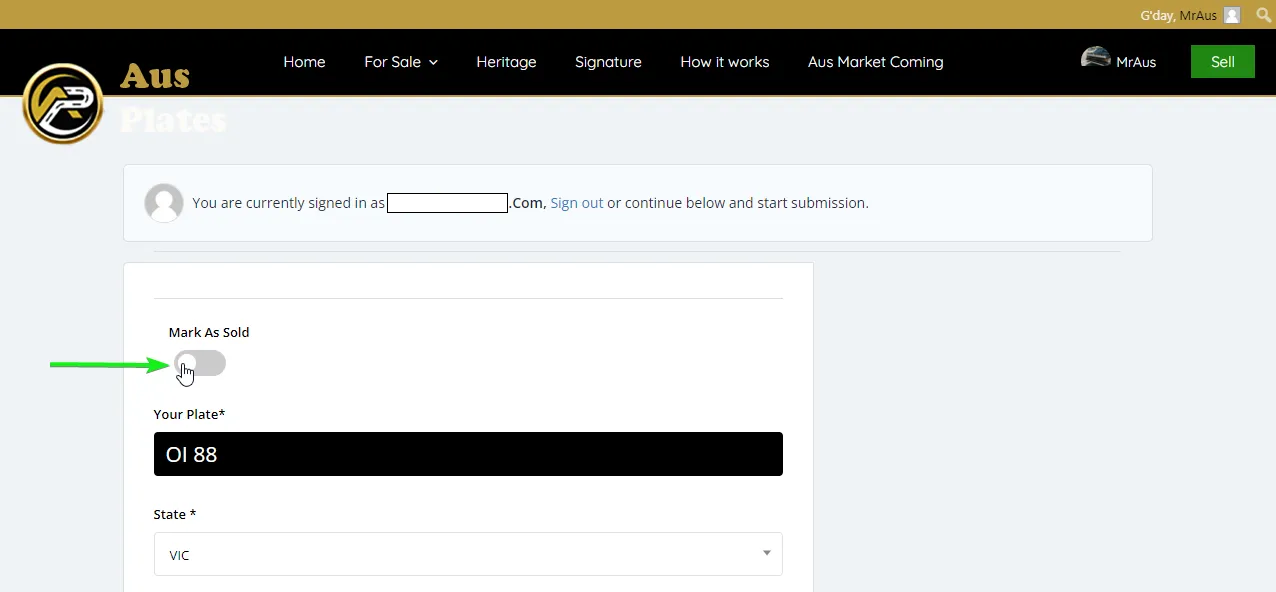Click the small avatar beside G'day, MrAus
Screen dimensions: 1276x592
pos(1232,15)
